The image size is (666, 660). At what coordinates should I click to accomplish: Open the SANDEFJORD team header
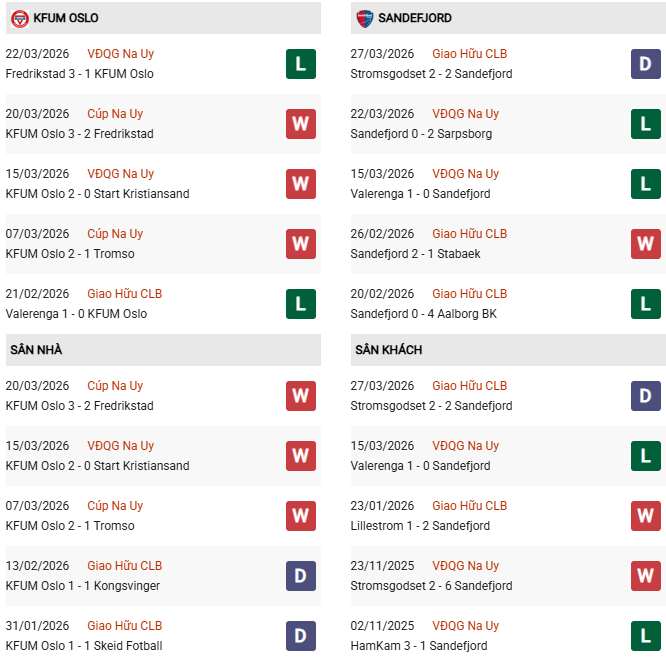coord(414,18)
